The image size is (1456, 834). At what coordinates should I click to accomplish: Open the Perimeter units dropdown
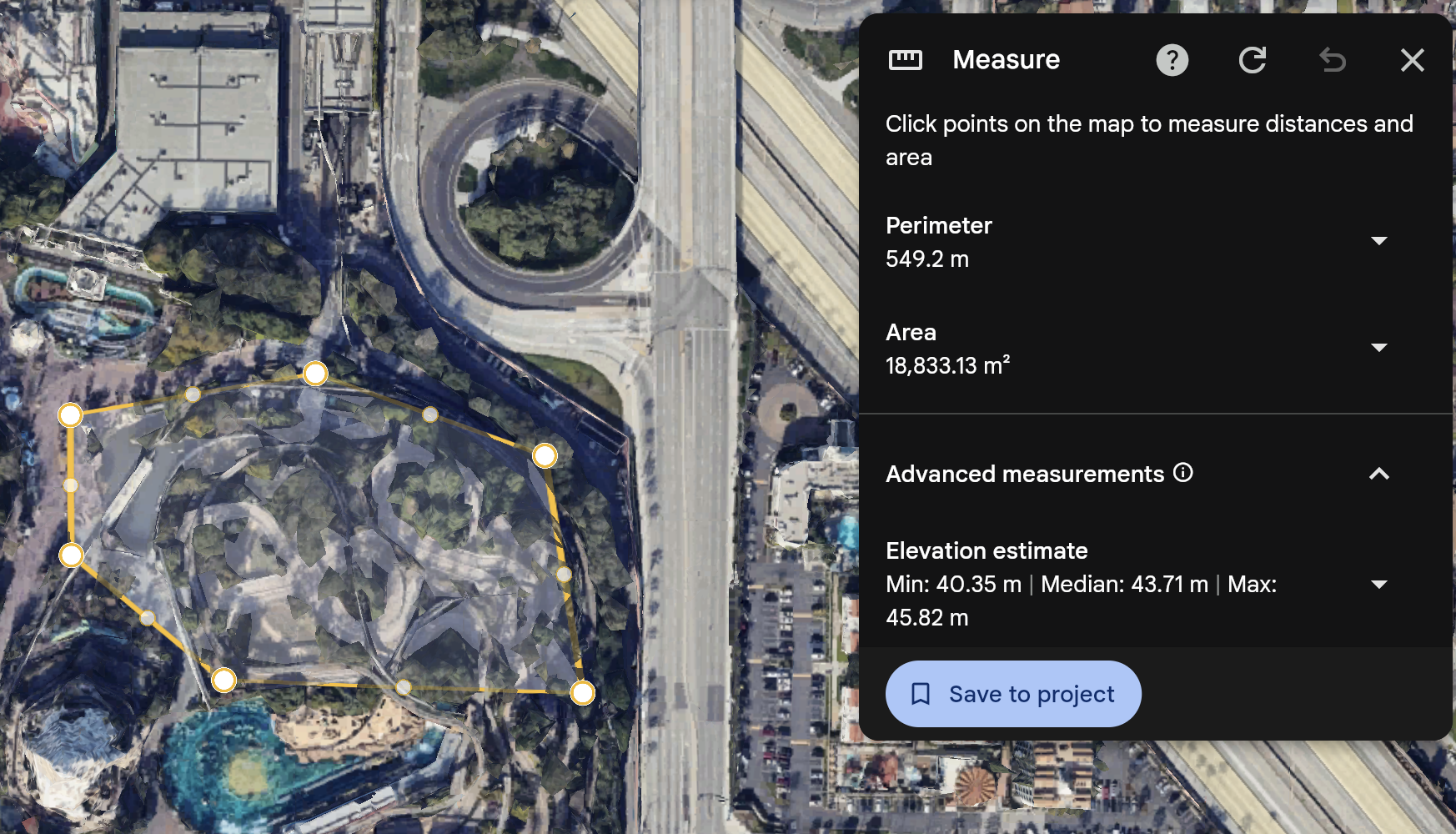tap(1378, 241)
